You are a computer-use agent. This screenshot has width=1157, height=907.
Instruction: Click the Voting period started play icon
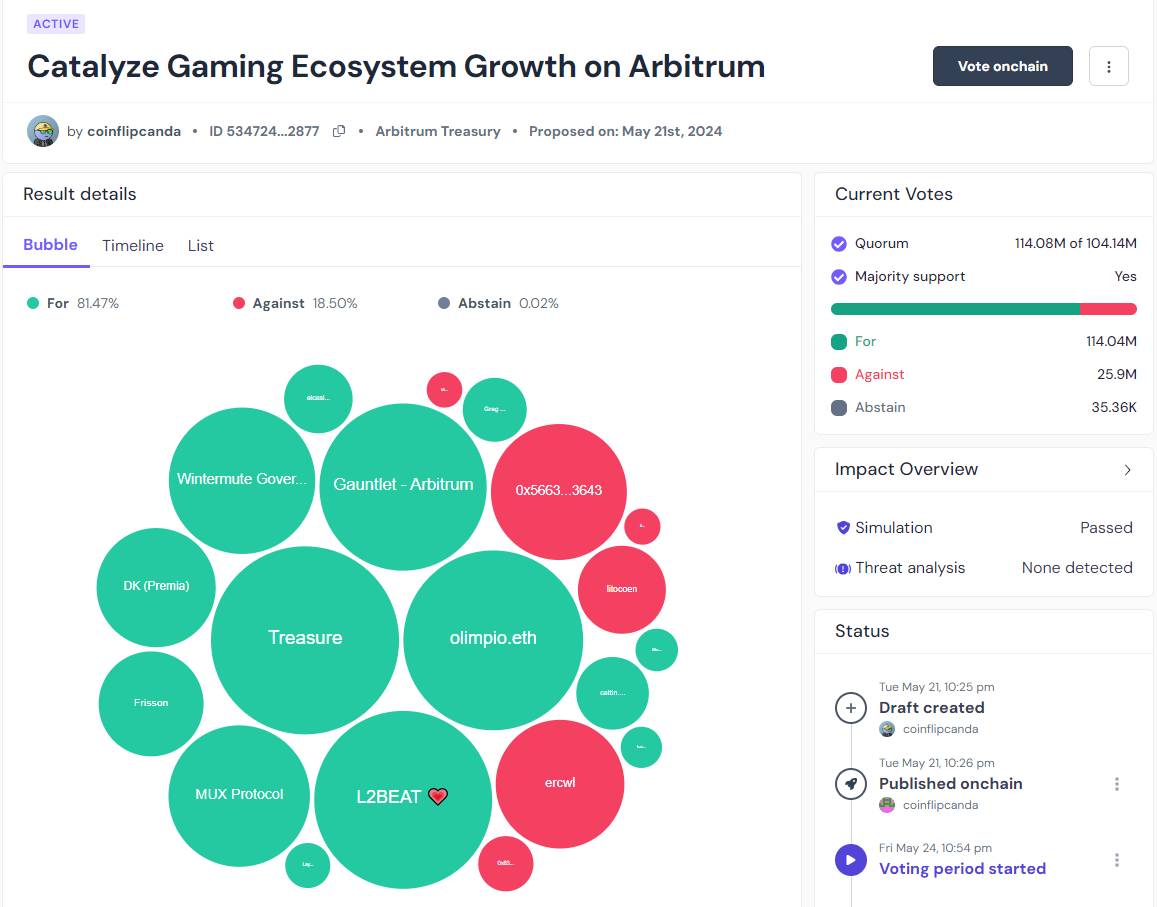click(851, 861)
